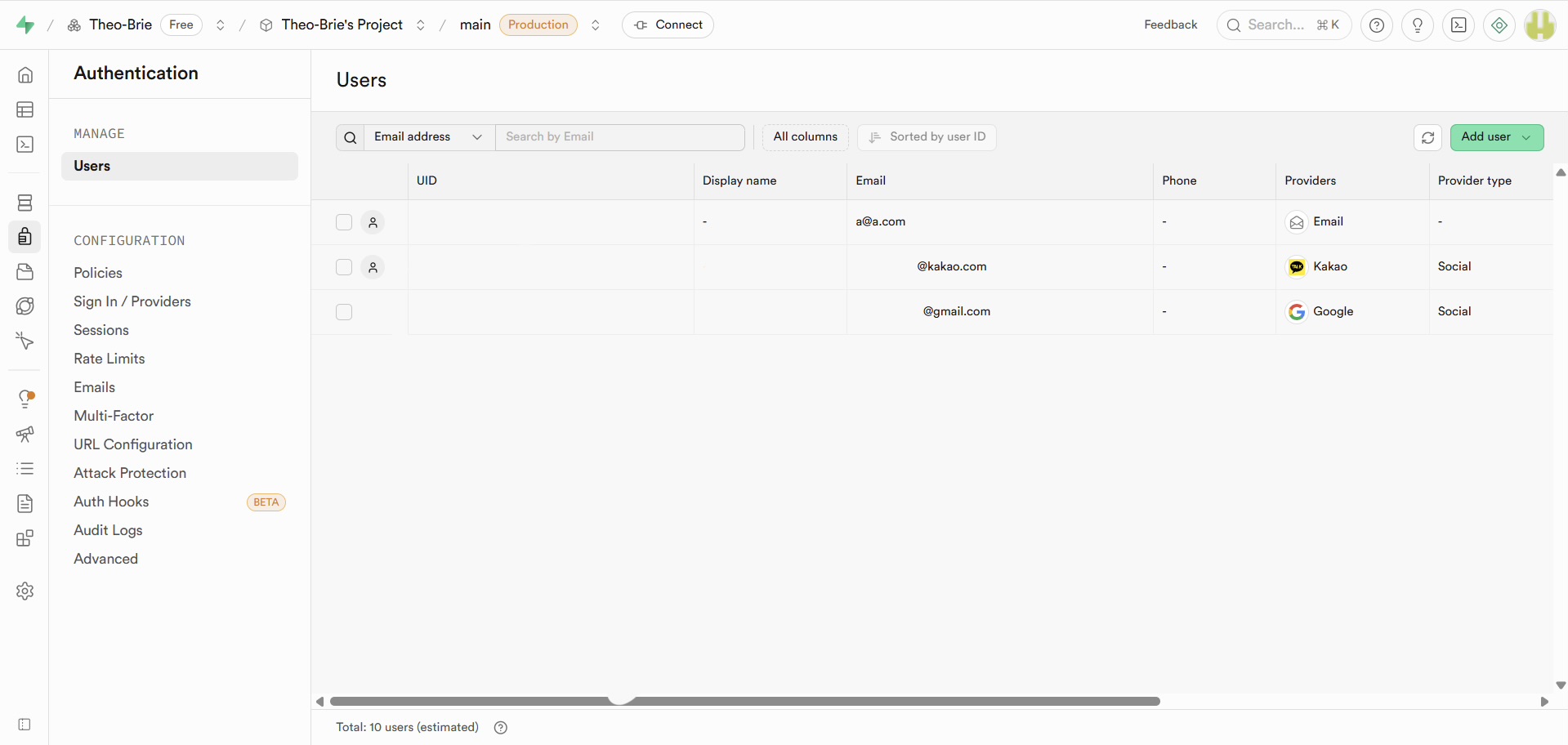Viewport: 1568px width, 745px height.
Task: Click the home icon in sidebar
Action: (x=25, y=75)
